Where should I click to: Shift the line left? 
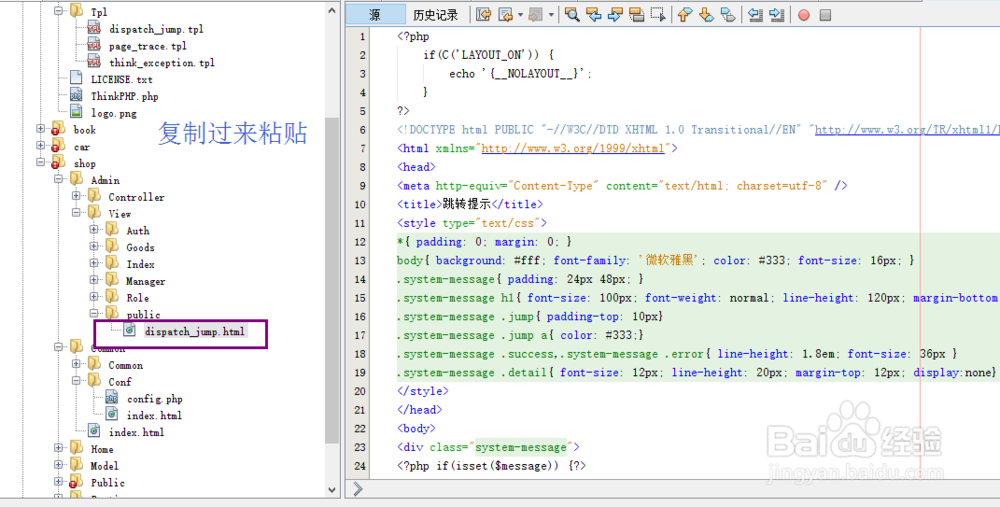(x=756, y=15)
